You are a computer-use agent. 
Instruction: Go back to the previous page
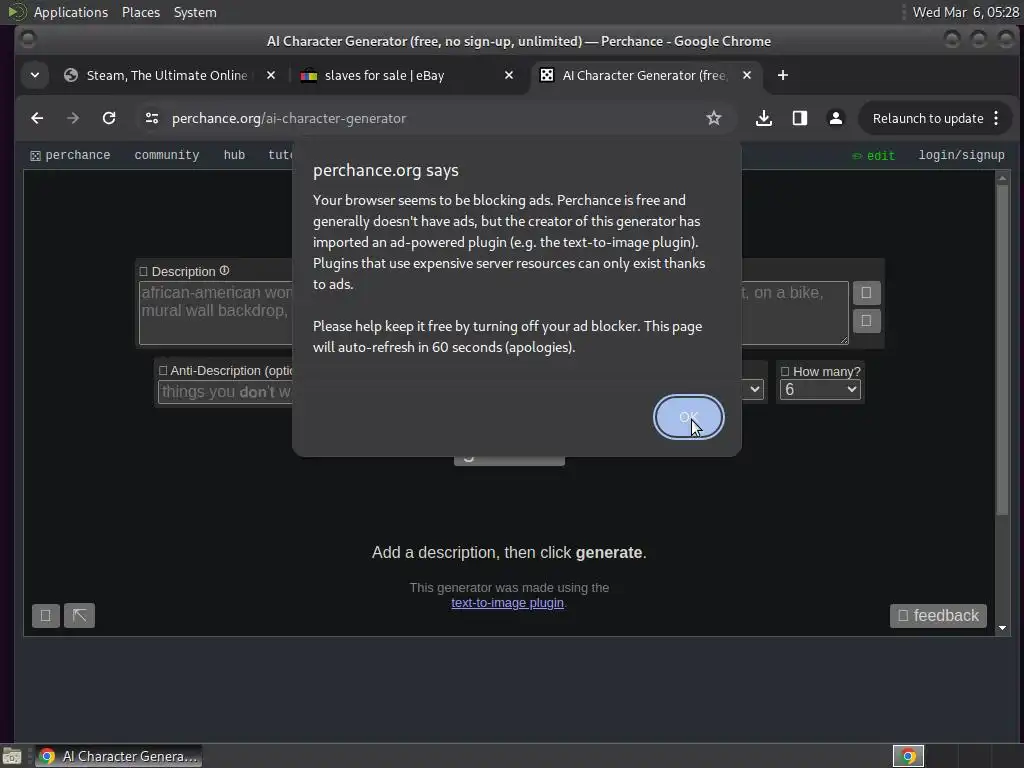tap(37, 118)
